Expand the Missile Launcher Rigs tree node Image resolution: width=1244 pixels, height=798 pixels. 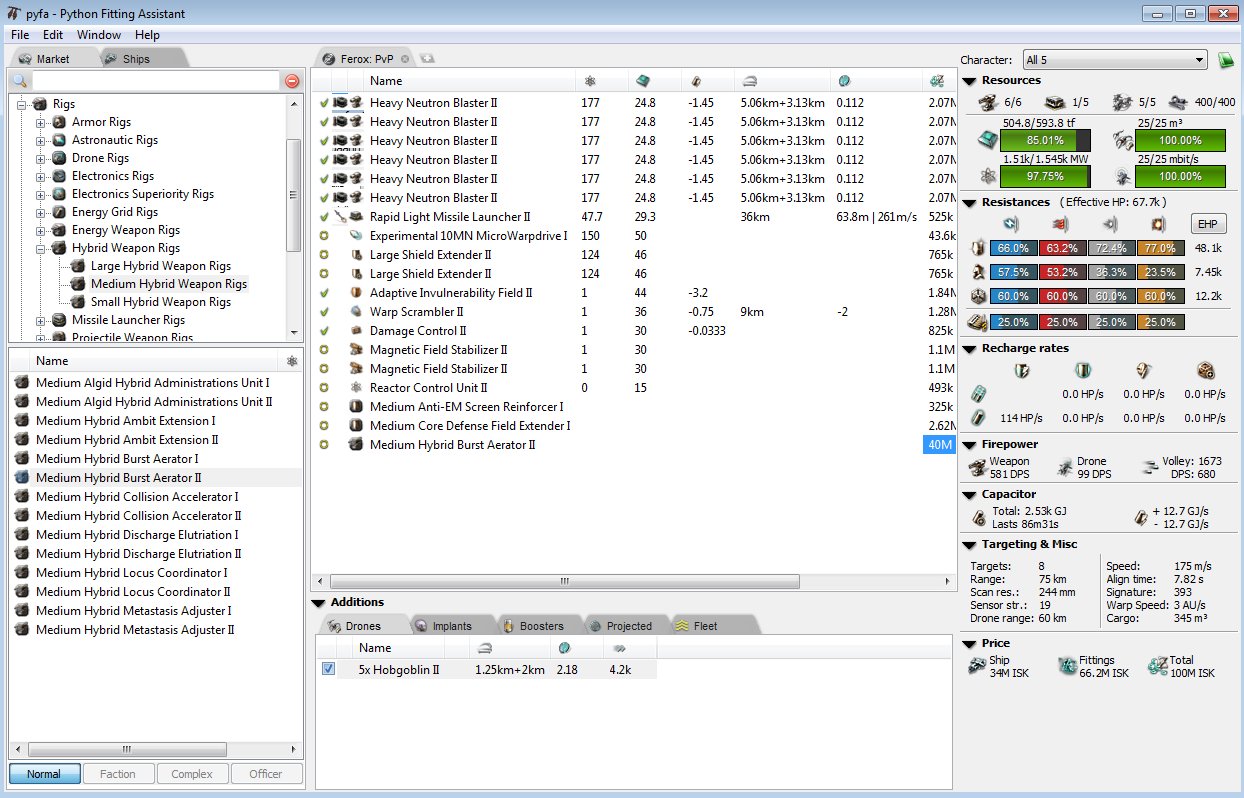click(41, 320)
